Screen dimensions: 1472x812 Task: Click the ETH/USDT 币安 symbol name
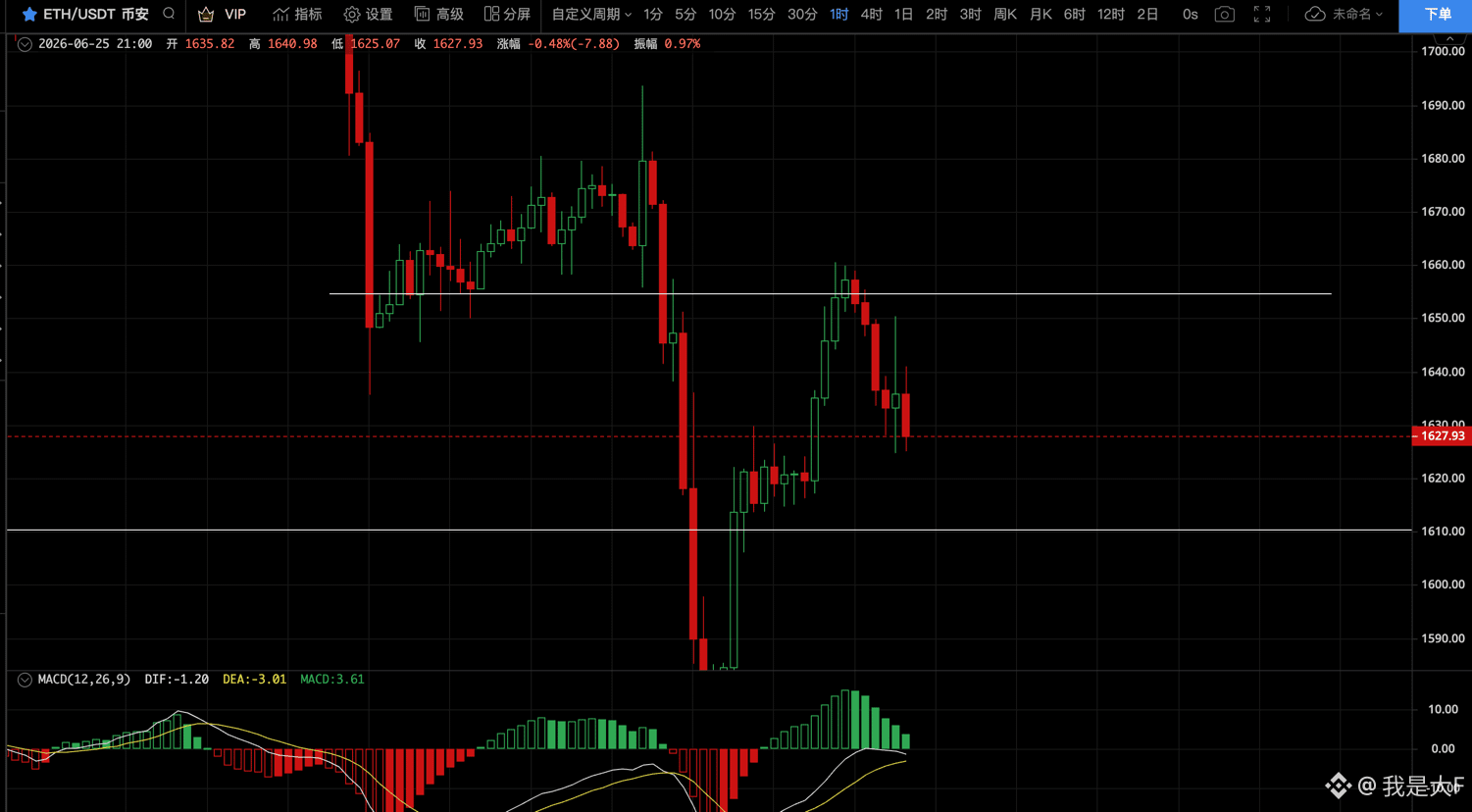click(96, 15)
